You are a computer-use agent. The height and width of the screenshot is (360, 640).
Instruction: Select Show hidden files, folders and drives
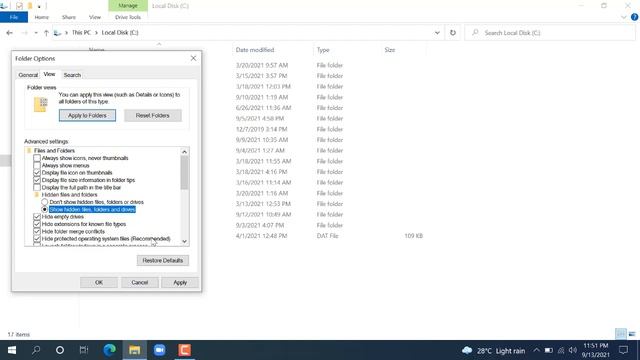44,209
